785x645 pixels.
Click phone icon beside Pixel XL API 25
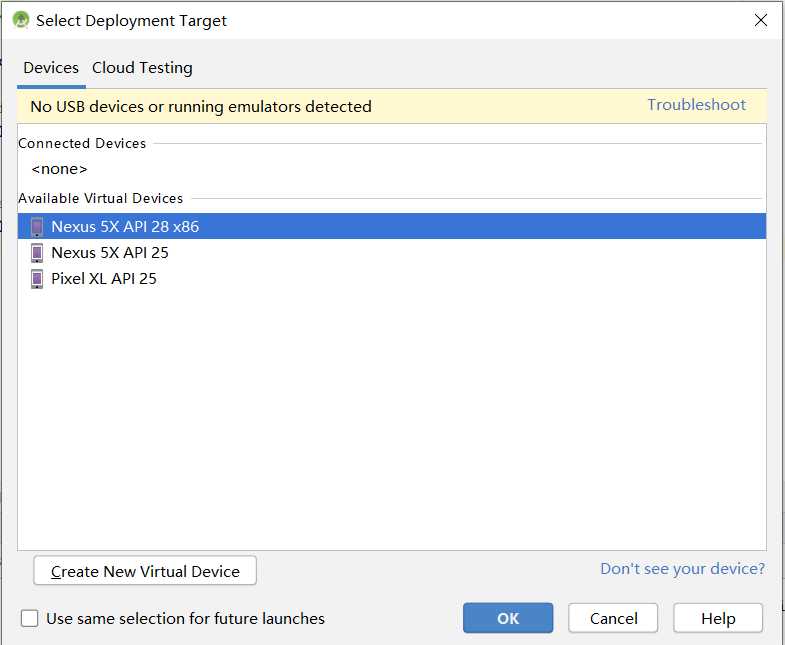pos(37,279)
